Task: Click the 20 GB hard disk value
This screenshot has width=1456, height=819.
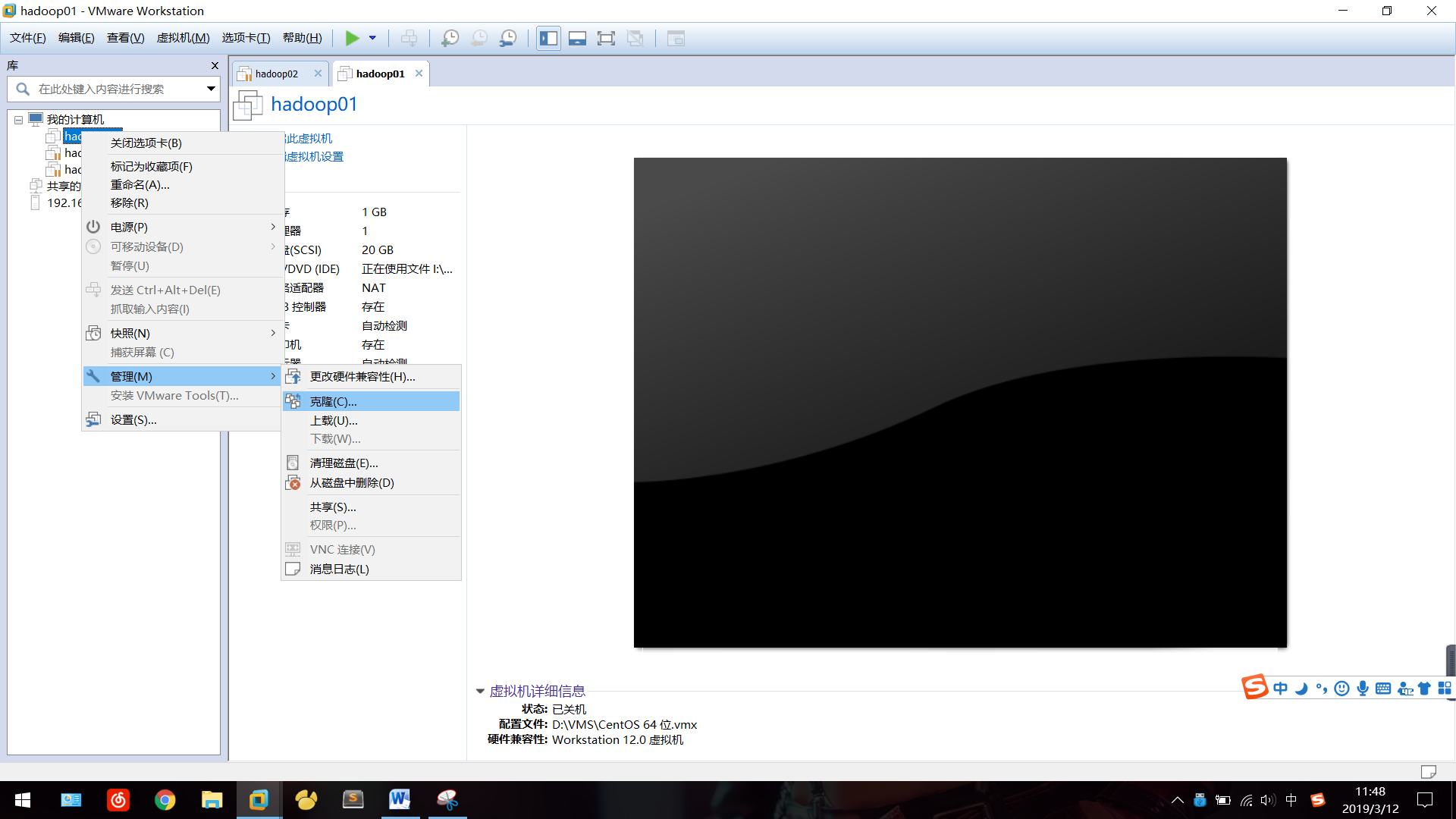Action: [378, 250]
